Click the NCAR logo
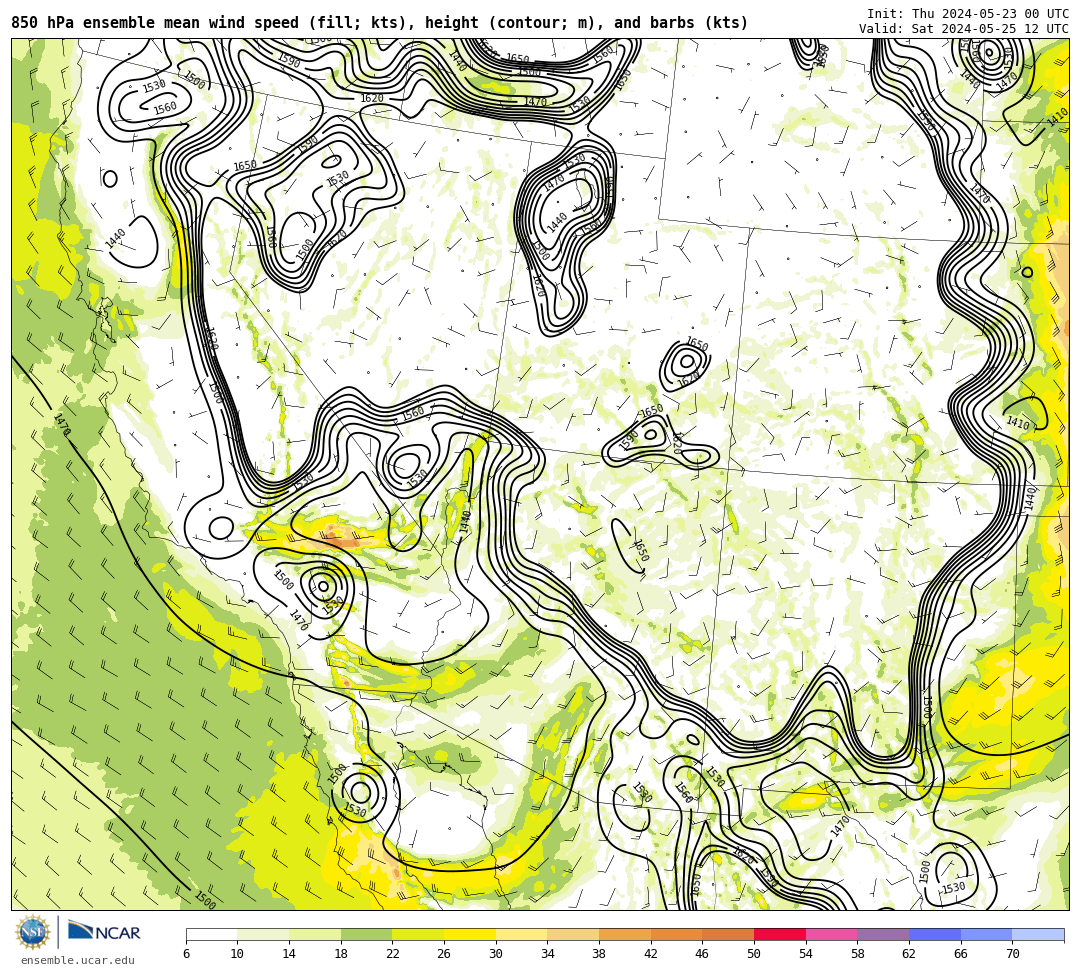Viewport: 1080px width, 973px height. point(104,932)
